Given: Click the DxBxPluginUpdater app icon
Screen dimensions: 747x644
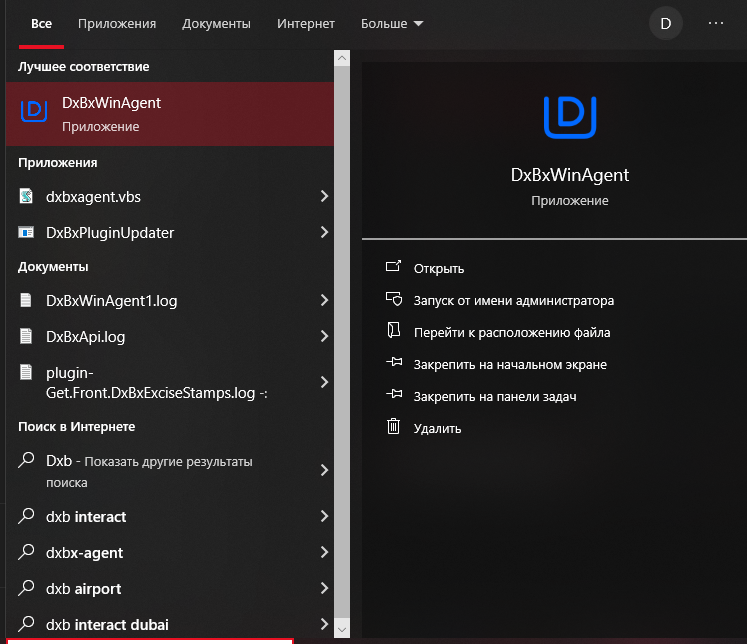Looking at the screenshot, I should point(27,233).
